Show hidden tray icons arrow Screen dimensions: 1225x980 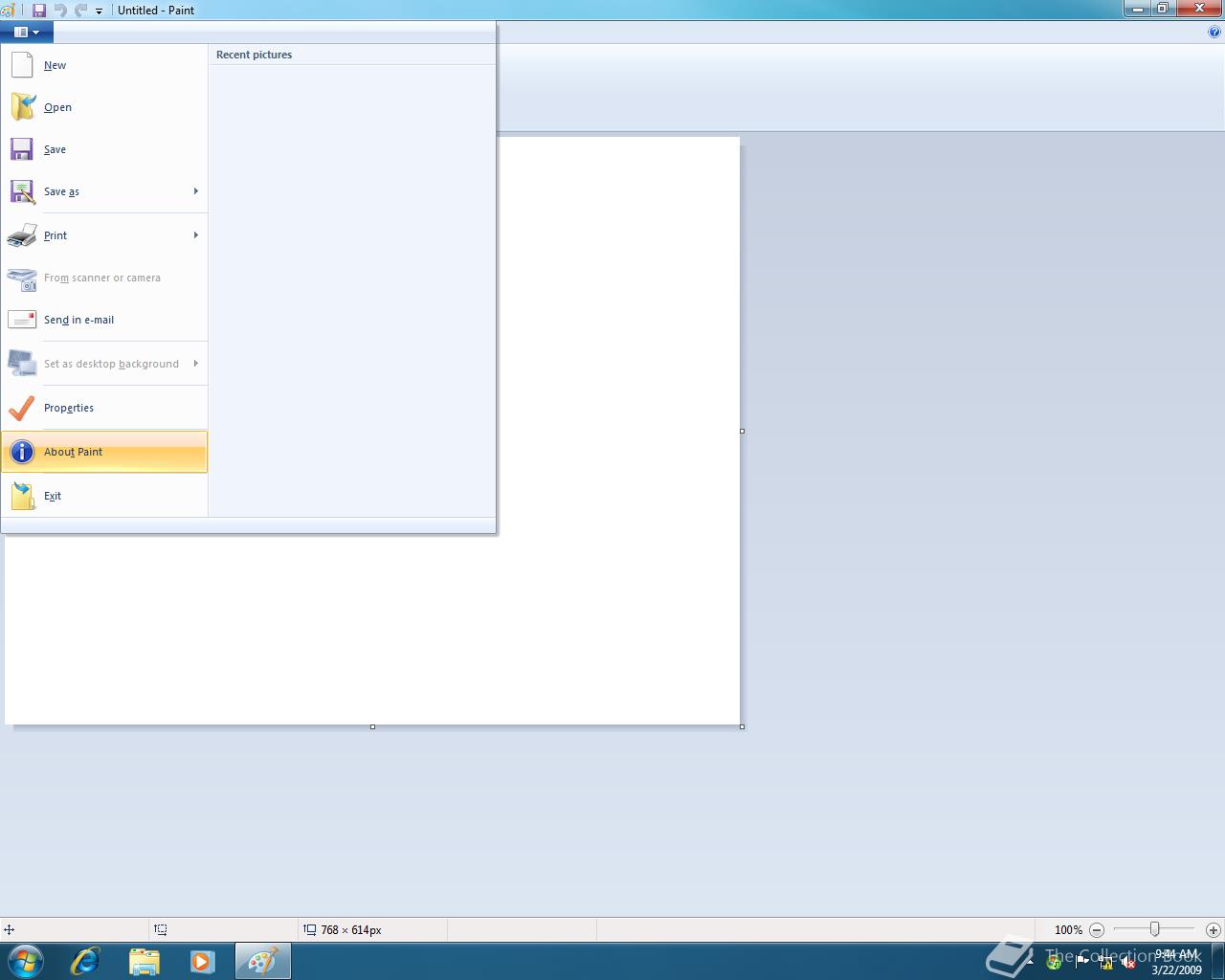1033,962
